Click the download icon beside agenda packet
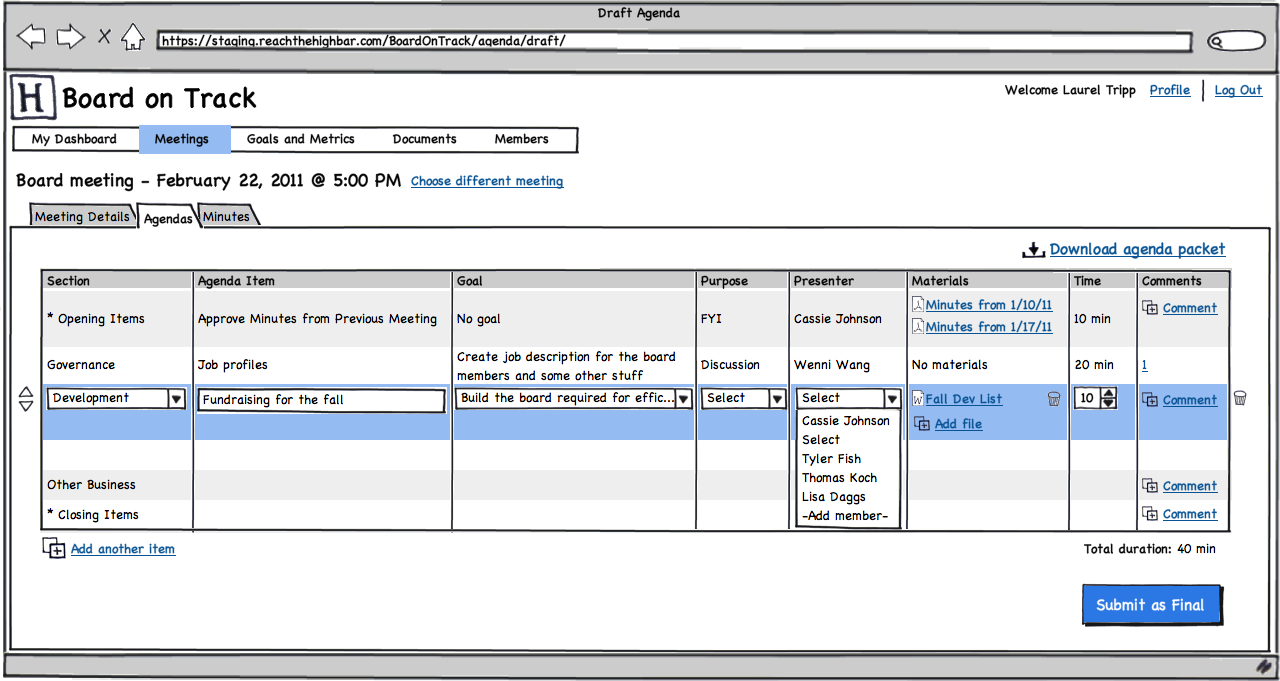 1033,250
